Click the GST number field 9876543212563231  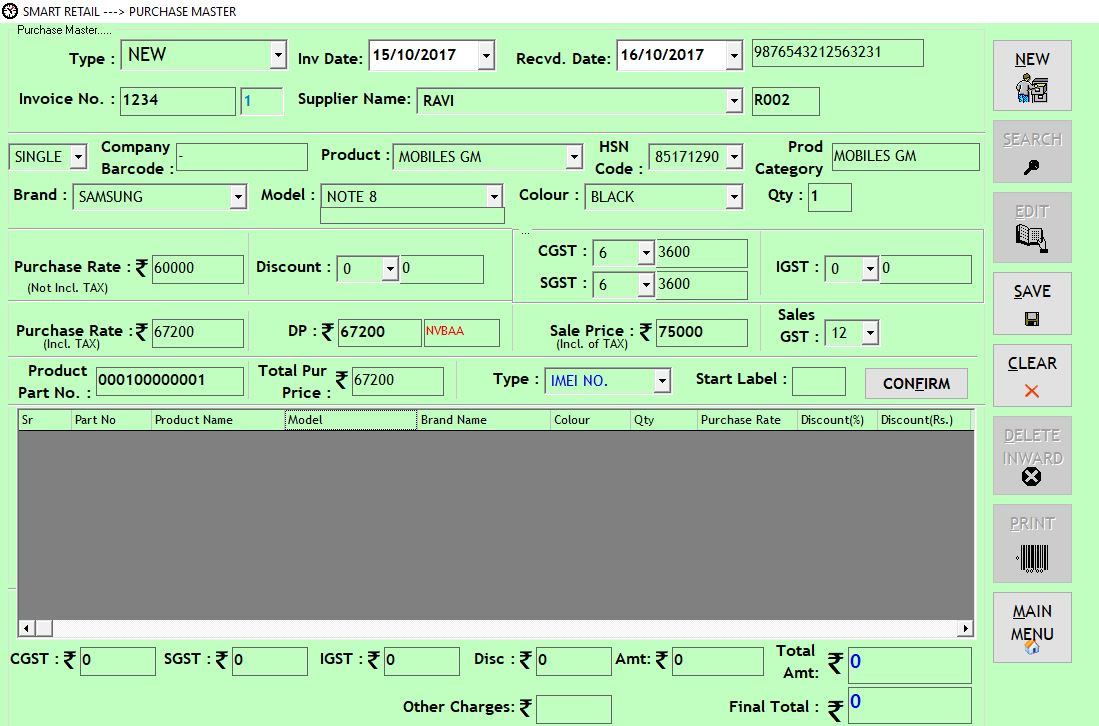pos(838,53)
